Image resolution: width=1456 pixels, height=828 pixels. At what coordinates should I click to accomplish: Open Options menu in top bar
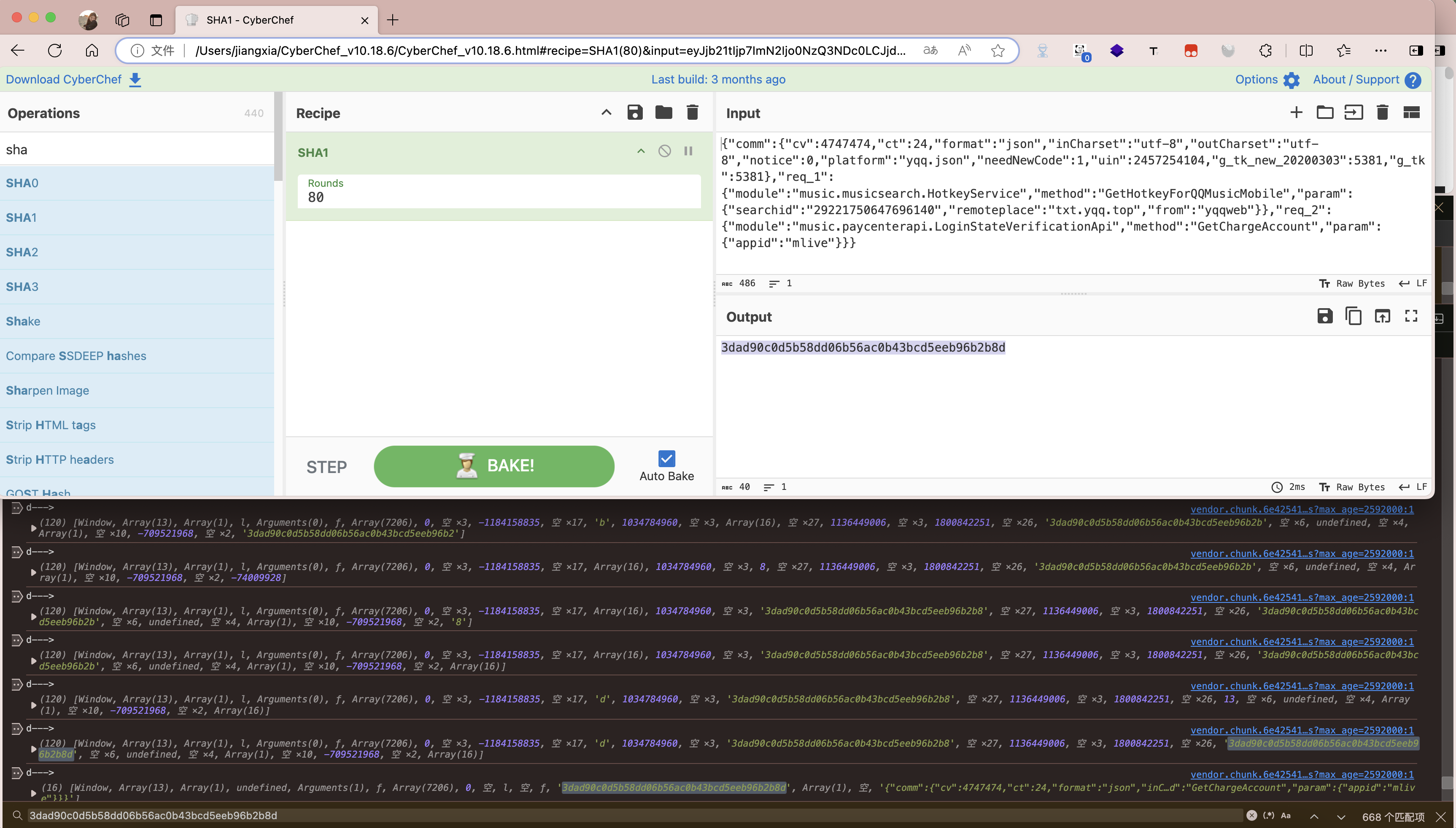[1265, 79]
